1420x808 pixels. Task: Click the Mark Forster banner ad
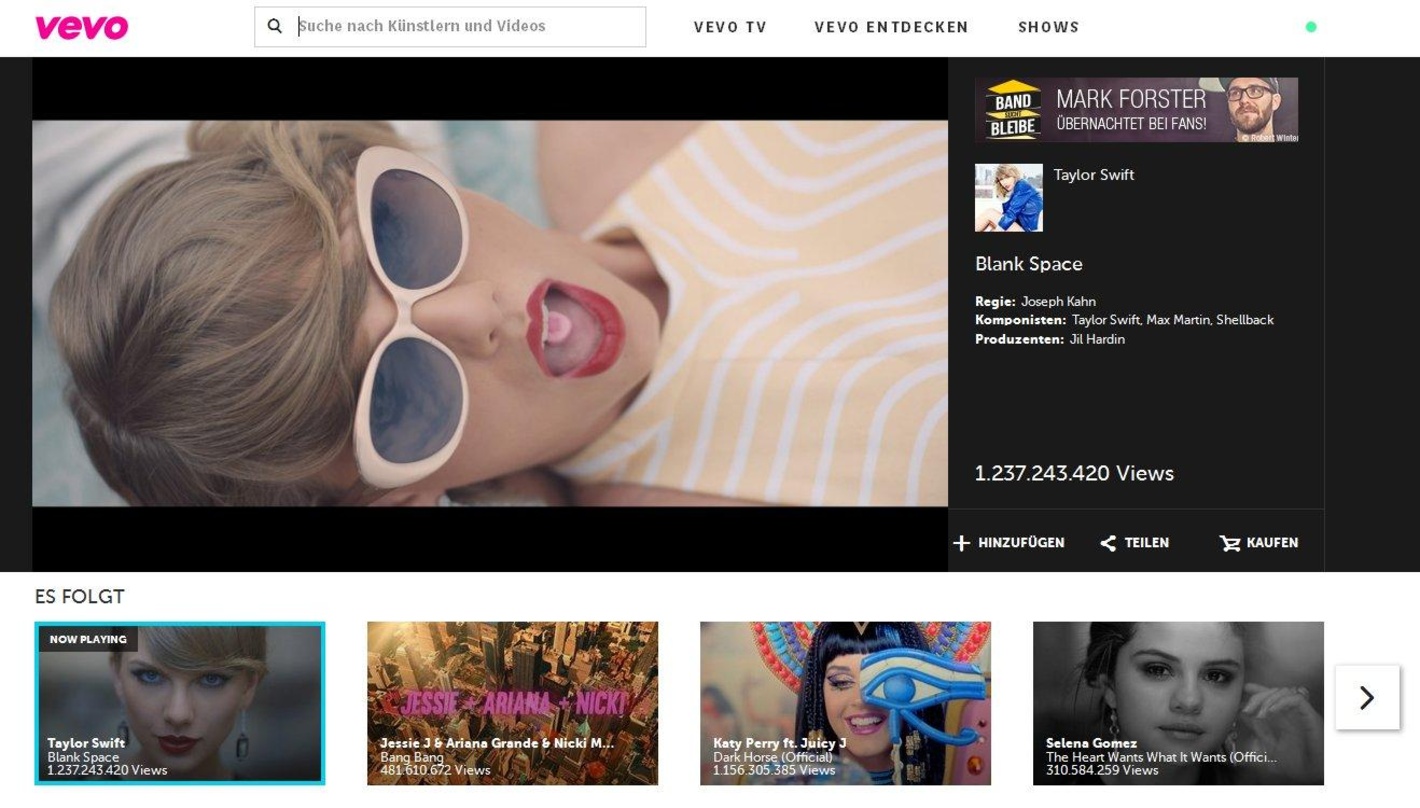(x=1136, y=110)
